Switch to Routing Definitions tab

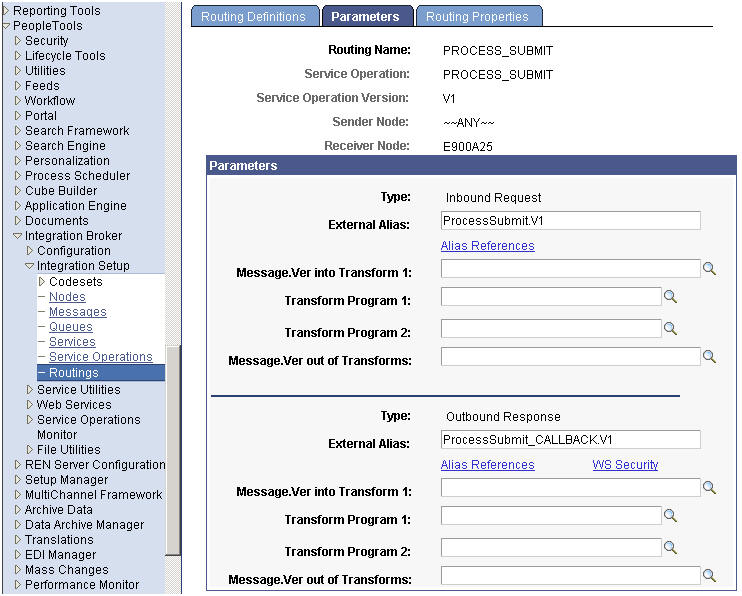pos(255,17)
